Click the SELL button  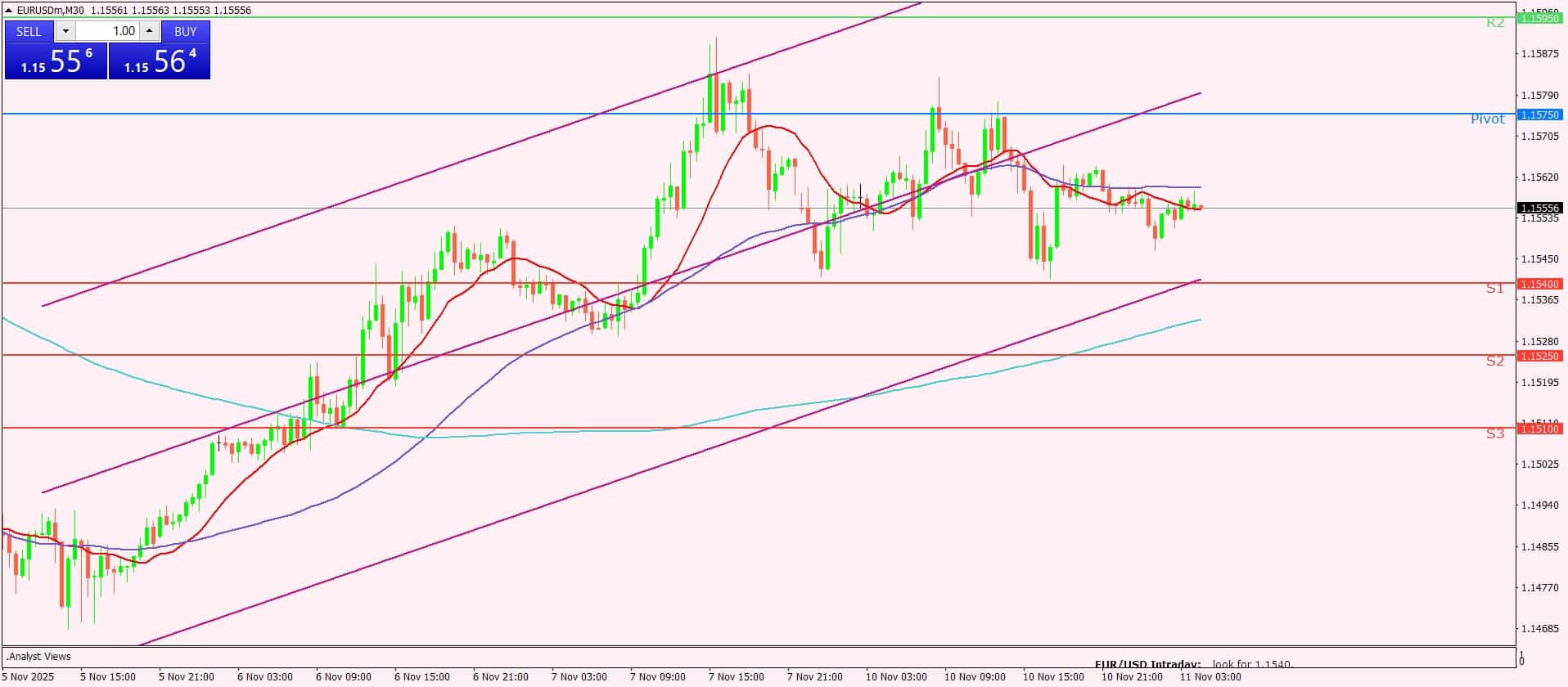pos(29,31)
